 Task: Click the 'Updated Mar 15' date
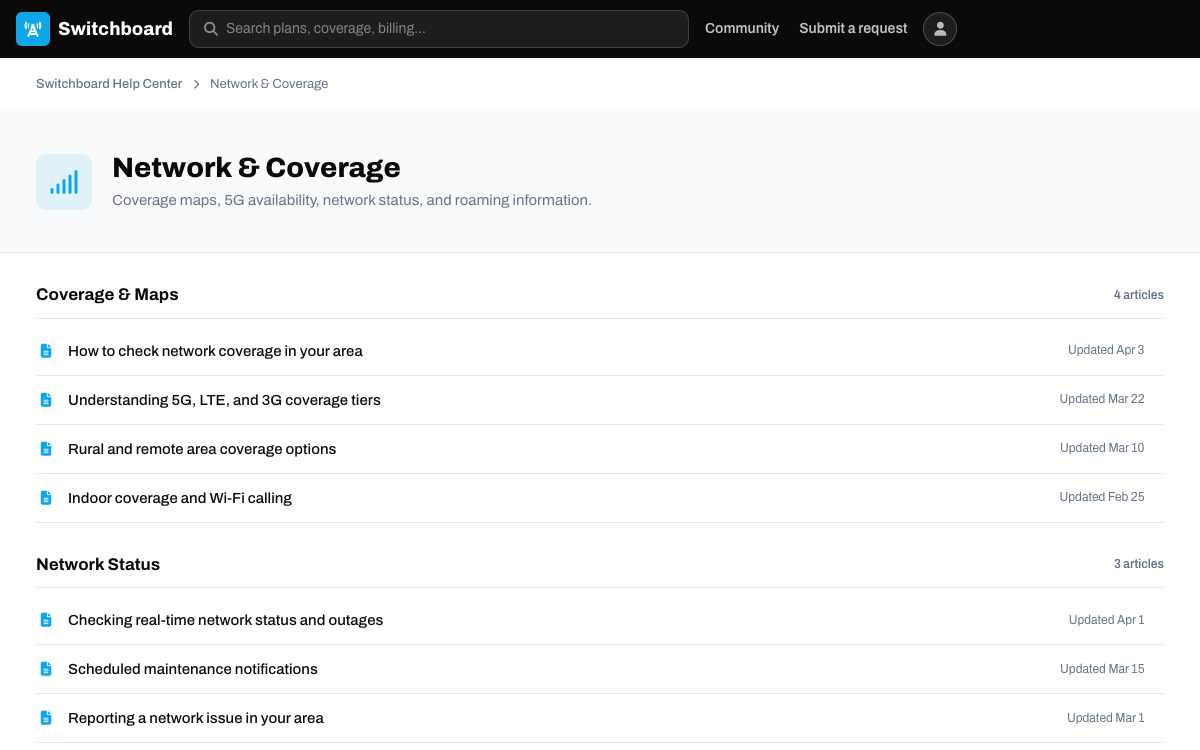click(x=1102, y=669)
